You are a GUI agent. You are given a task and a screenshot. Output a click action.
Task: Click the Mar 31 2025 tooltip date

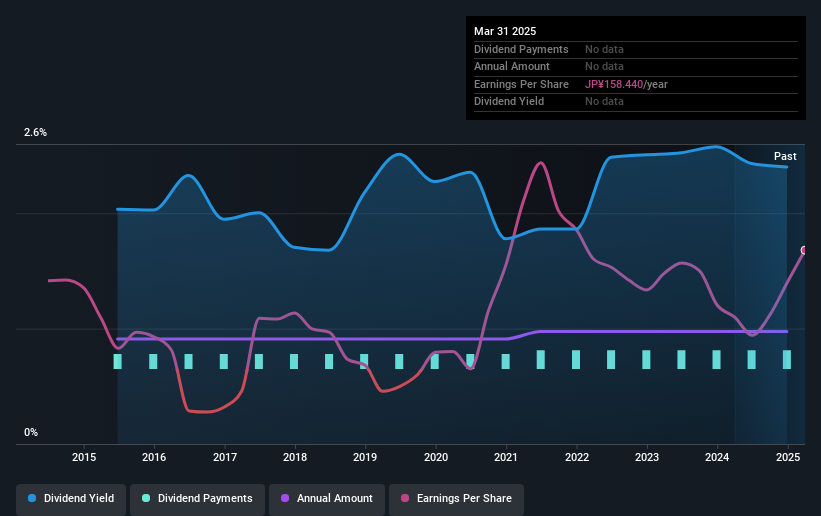pos(505,31)
